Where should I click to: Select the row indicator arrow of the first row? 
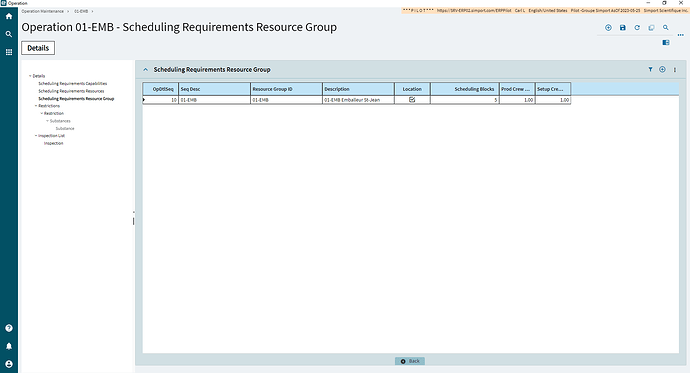click(144, 100)
